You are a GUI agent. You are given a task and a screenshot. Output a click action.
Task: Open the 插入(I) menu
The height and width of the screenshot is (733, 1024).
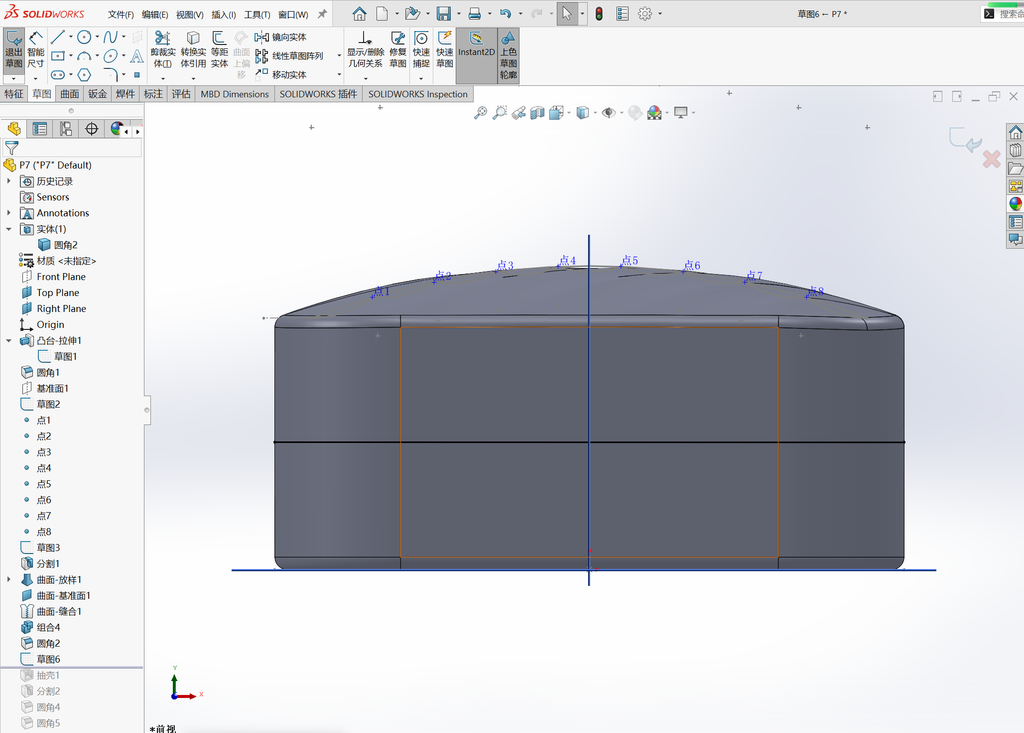[223, 14]
